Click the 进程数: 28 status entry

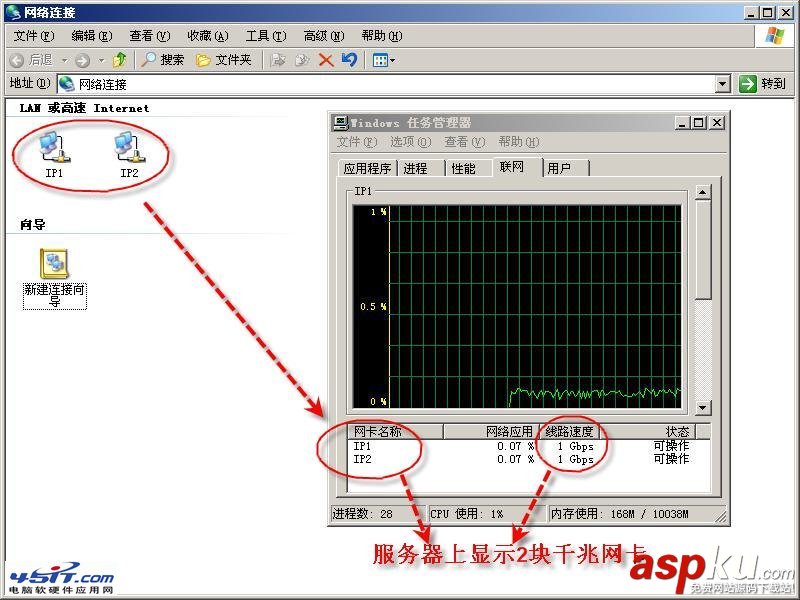(x=377, y=514)
